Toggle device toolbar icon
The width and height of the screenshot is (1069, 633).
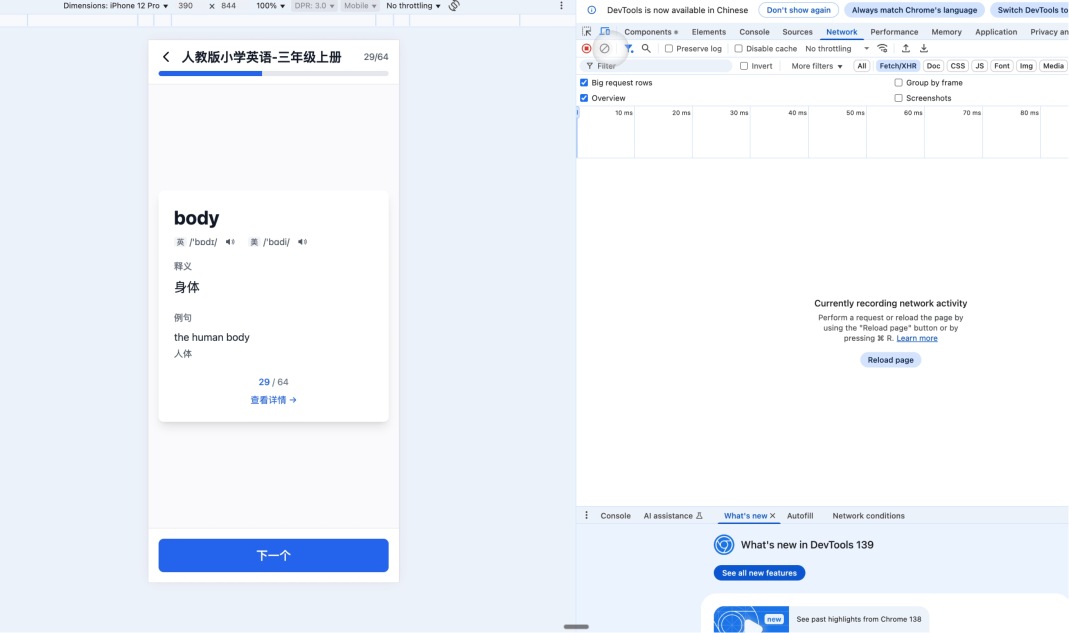click(x=605, y=32)
